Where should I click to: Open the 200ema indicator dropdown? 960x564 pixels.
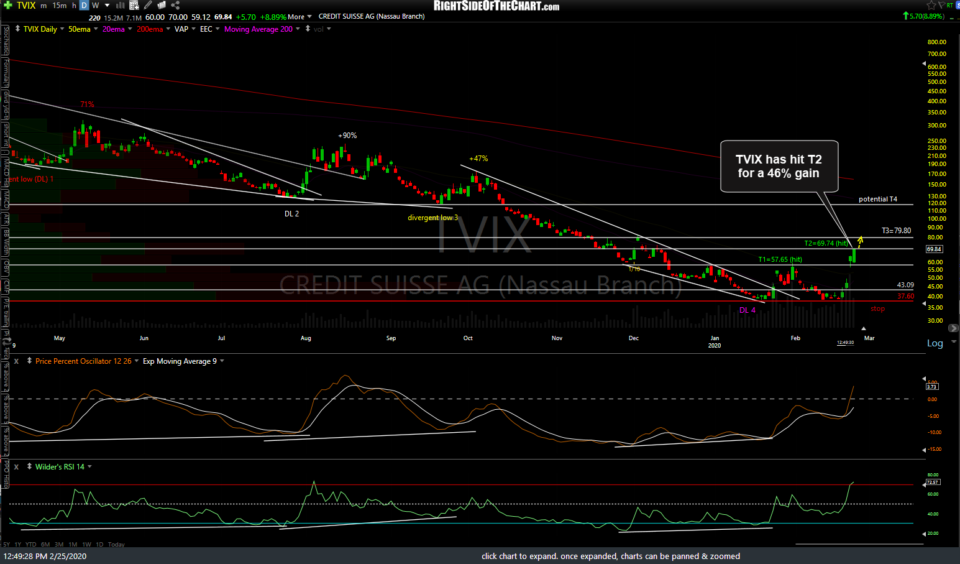(x=168, y=29)
